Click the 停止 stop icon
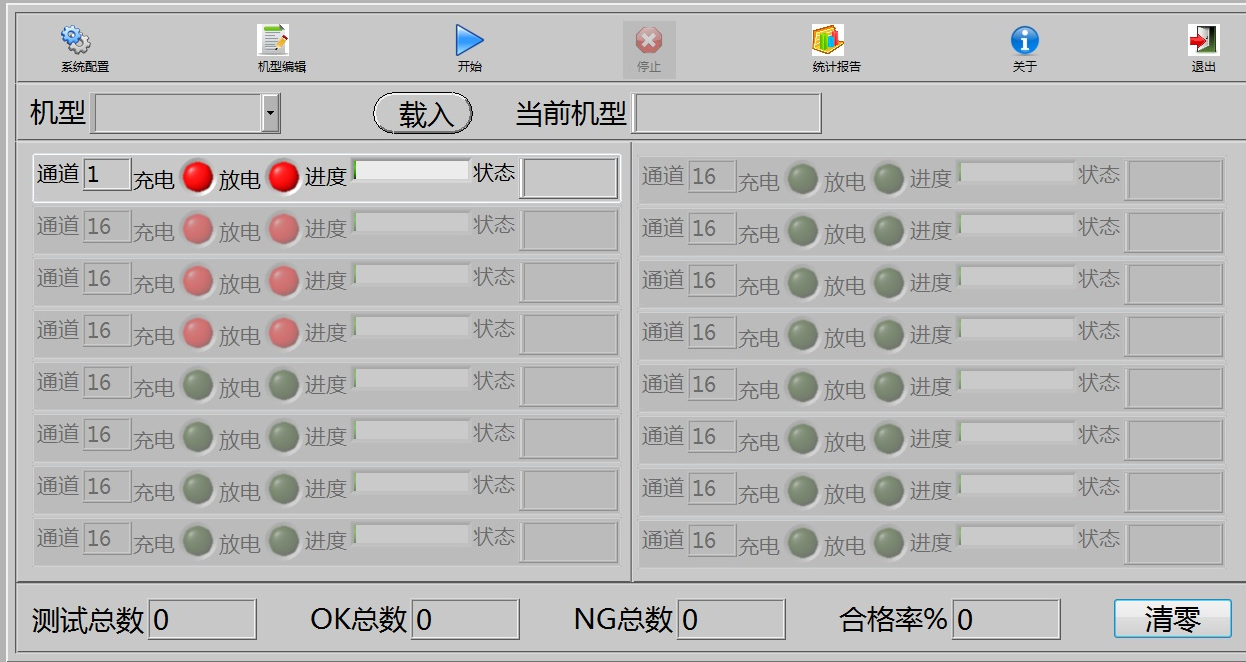 pos(649,41)
